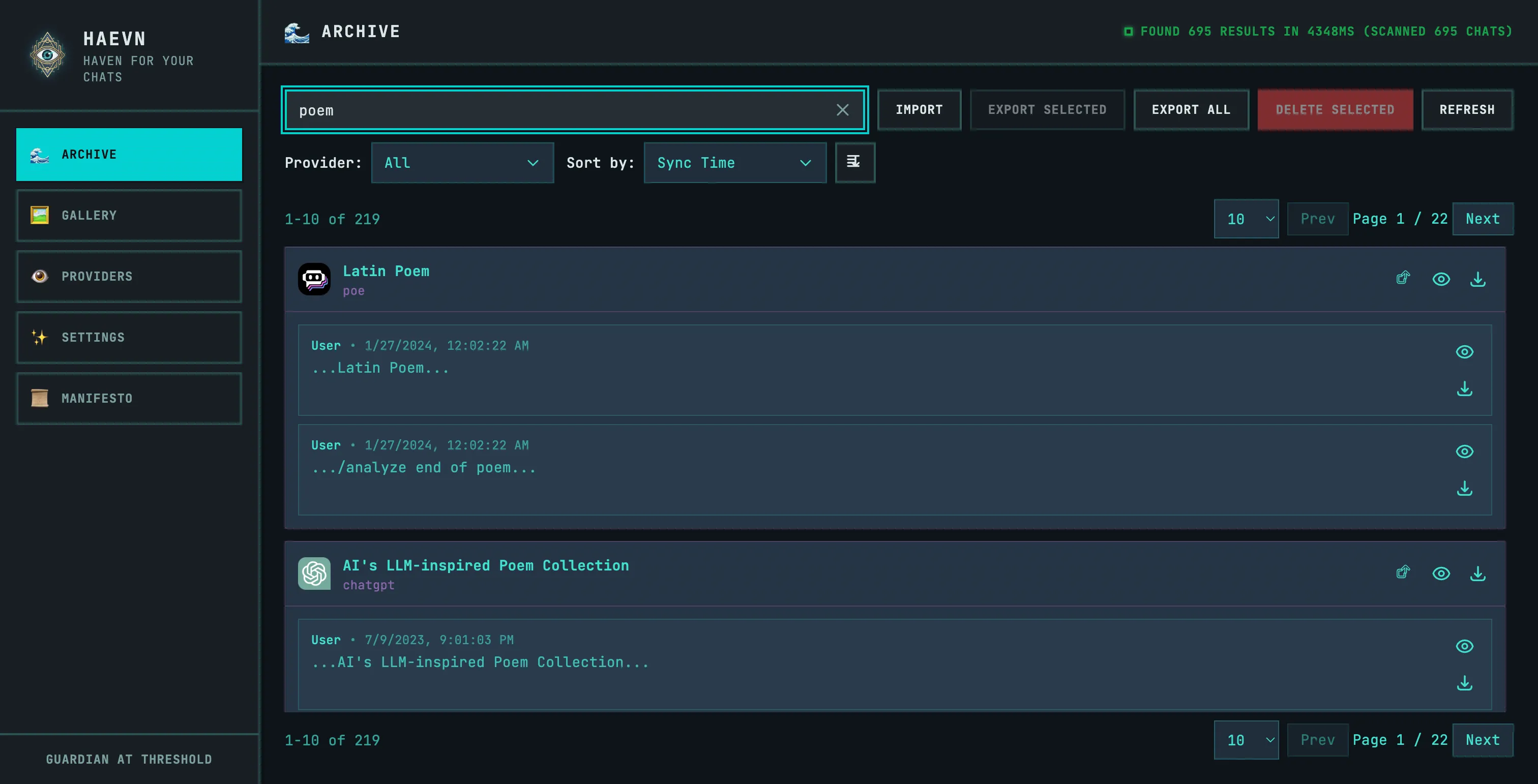Screen dimensions: 1538x784
Task: Click the HAEVN eye logo in the sidebar
Action: pos(47,55)
